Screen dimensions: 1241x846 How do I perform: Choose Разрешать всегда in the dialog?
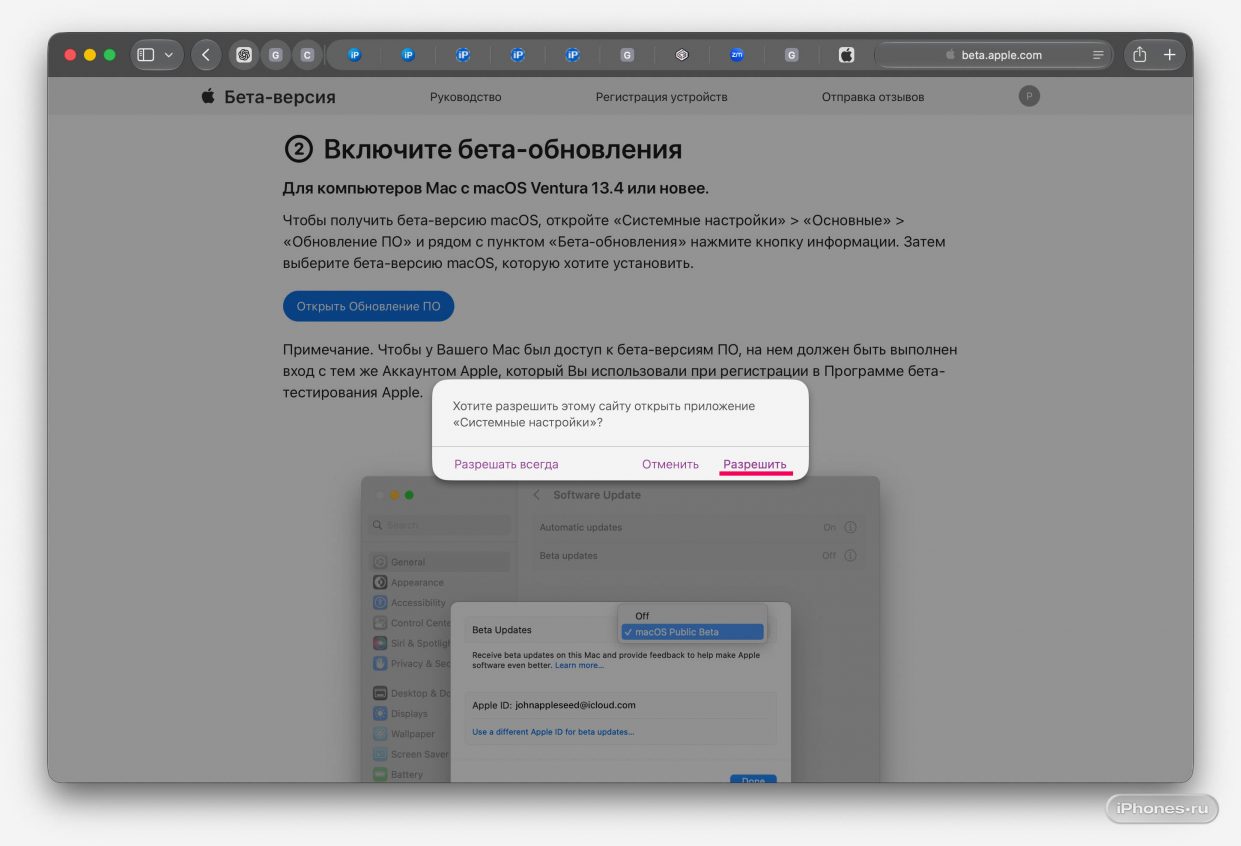(506, 464)
